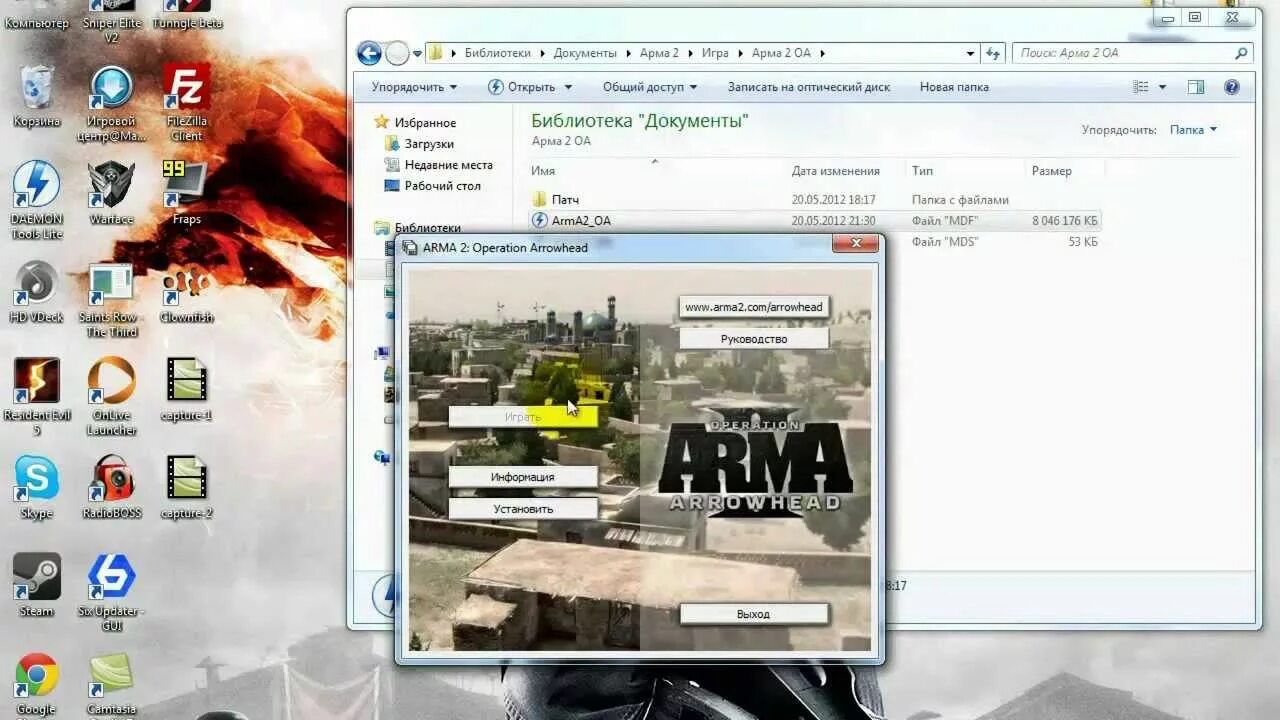Open the recent pages dropdown beside forward arrow
This screenshot has width=1280, height=720.
(418, 53)
